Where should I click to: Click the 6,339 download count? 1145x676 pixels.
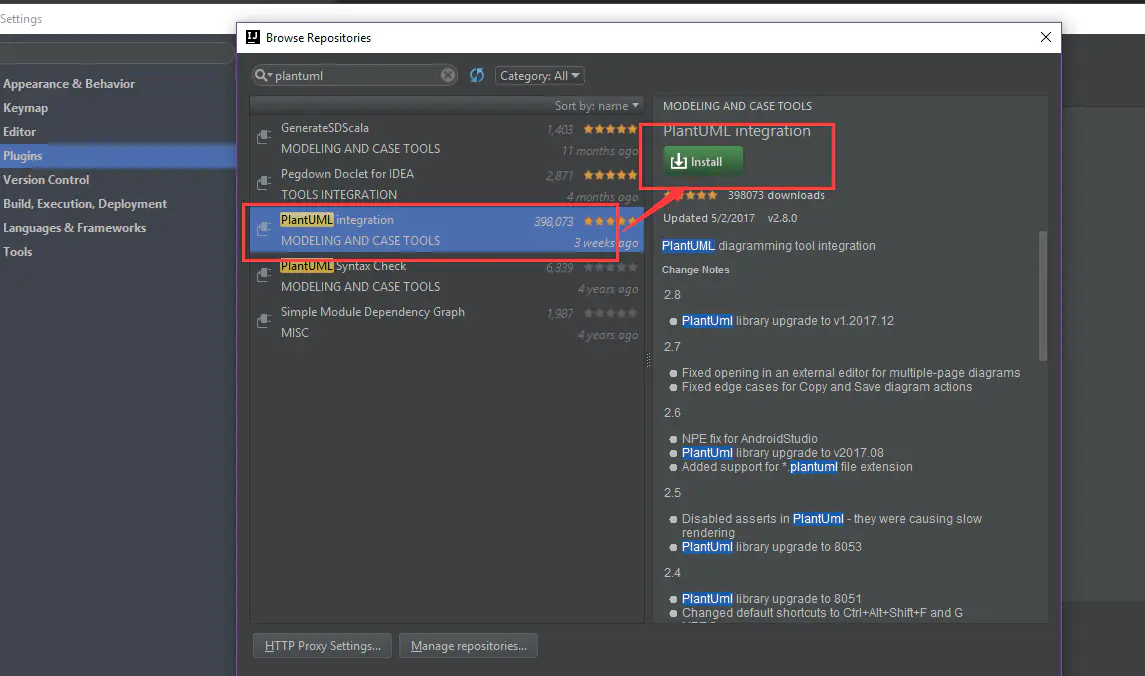tap(559, 268)
